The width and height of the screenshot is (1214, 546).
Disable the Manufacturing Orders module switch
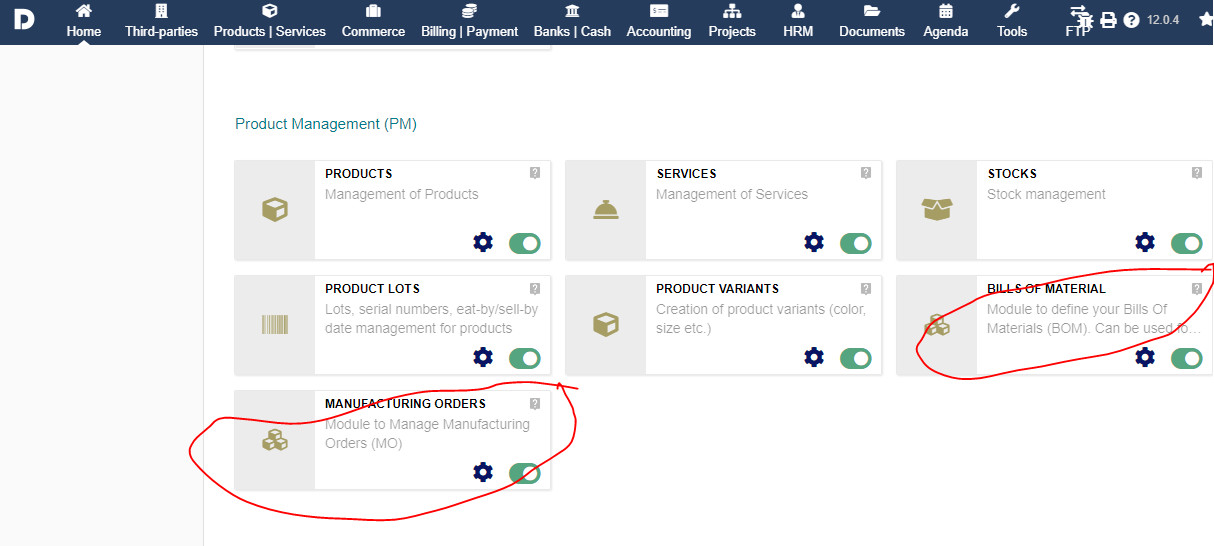[x=525, y=473]
